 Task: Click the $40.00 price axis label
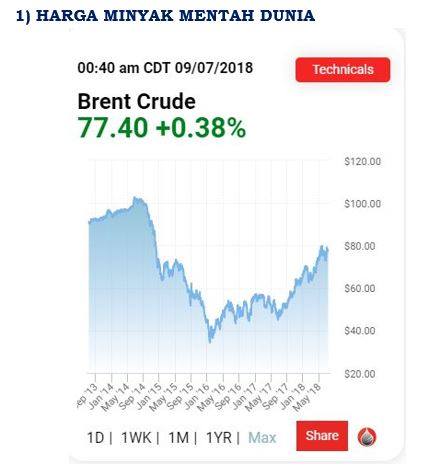click(360, 331)
